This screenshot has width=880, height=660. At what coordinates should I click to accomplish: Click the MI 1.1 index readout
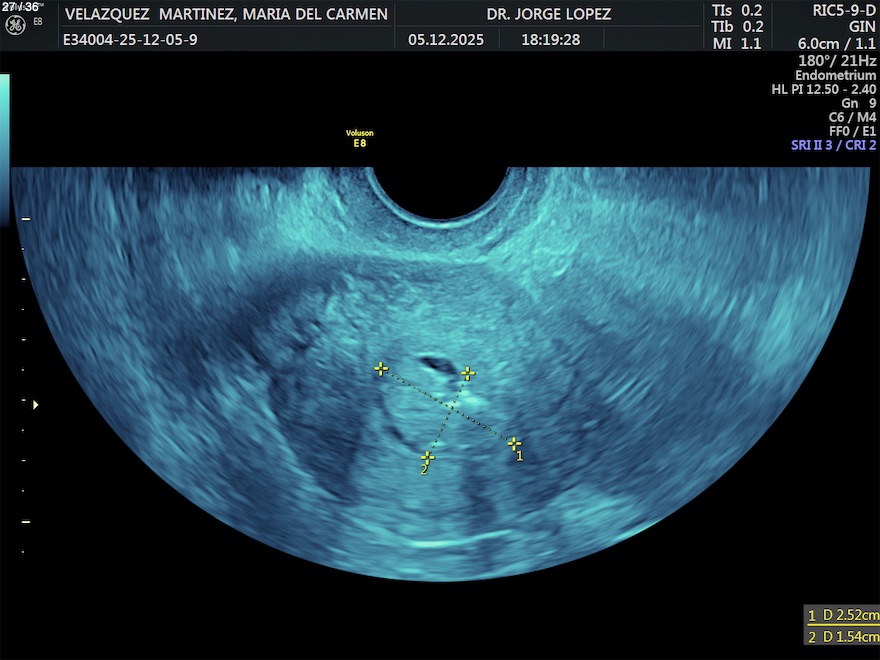(737, 43)
